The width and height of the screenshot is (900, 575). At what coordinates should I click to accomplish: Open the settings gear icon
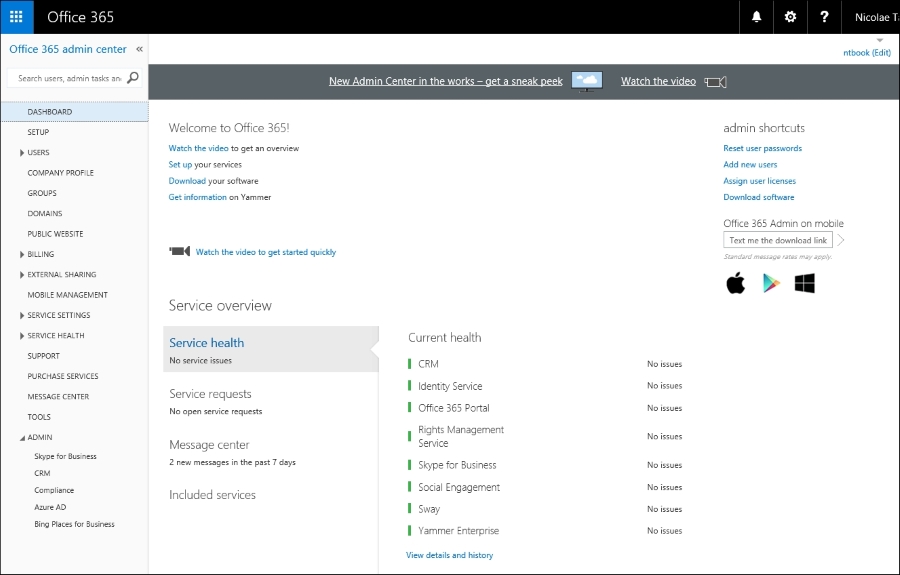click(x=790, y=17)
